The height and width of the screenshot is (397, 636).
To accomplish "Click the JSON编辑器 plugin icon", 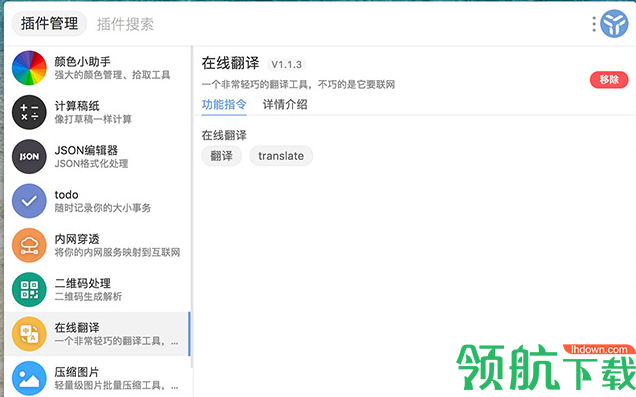I will click(29, 157).
